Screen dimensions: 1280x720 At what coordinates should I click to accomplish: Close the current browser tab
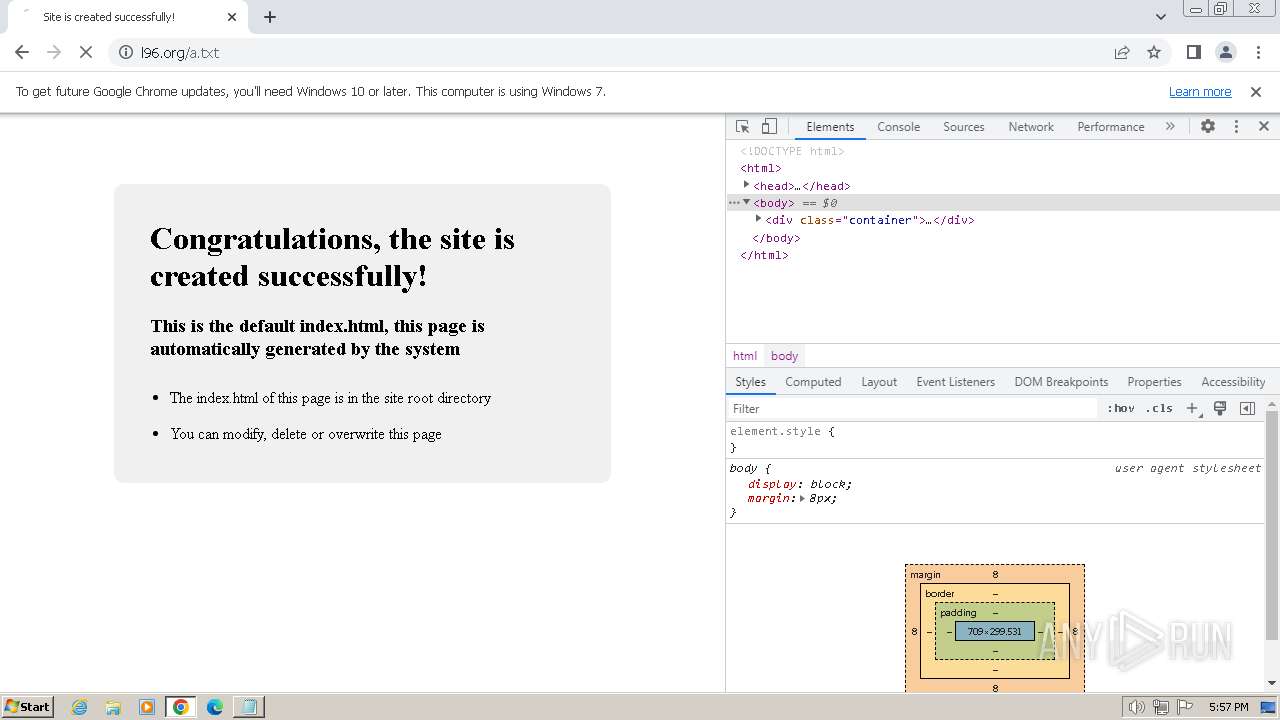coord(232,17)
